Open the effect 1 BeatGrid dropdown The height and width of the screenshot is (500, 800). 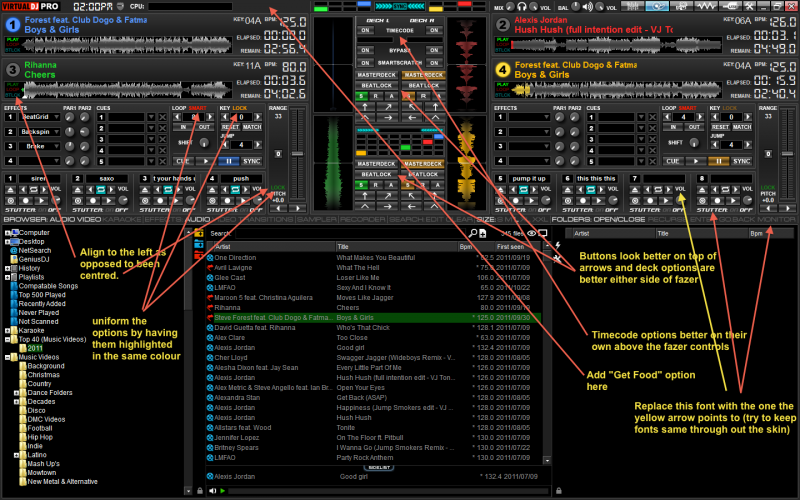[x=56, y=117]
